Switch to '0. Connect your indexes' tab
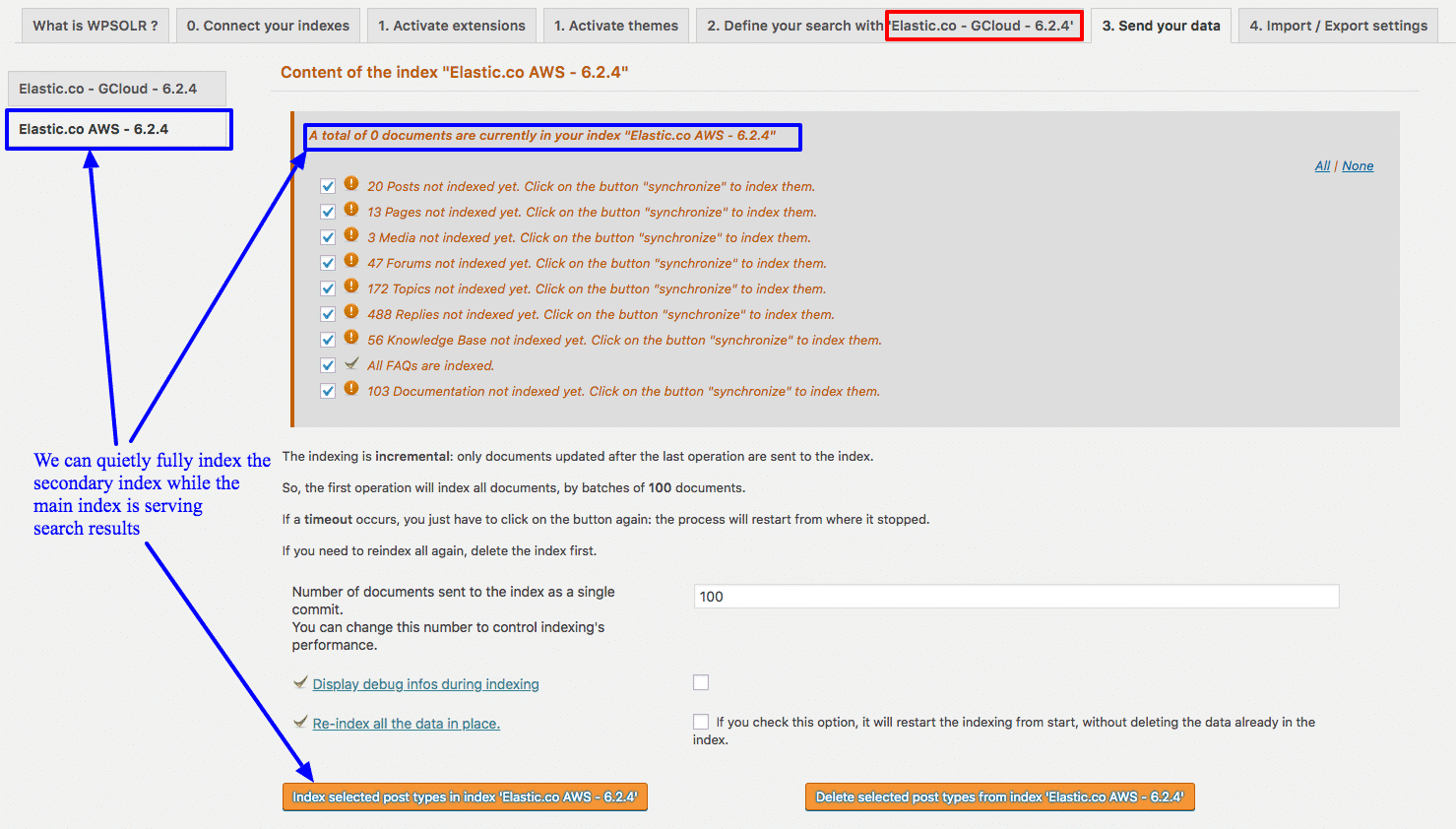Image resolution: width=1456 pixels, height=829 pixels. [269, 26]
